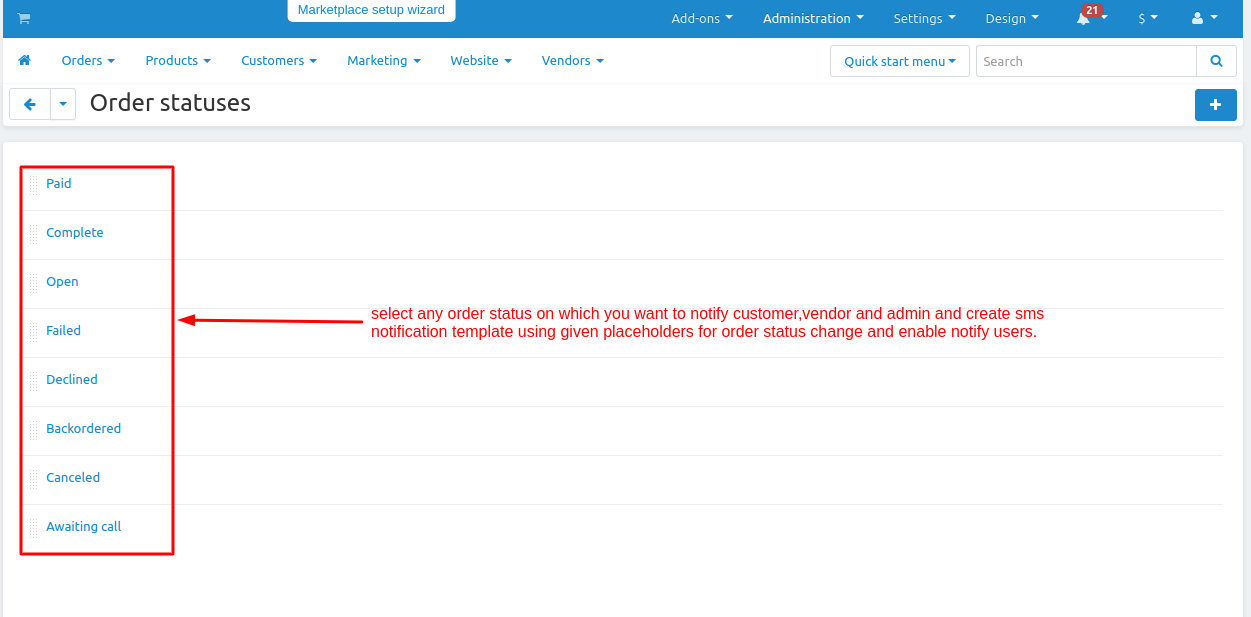Expand the caret next to back arrow
Viewport: 1251px width, 617px height.
pos(63,104)
